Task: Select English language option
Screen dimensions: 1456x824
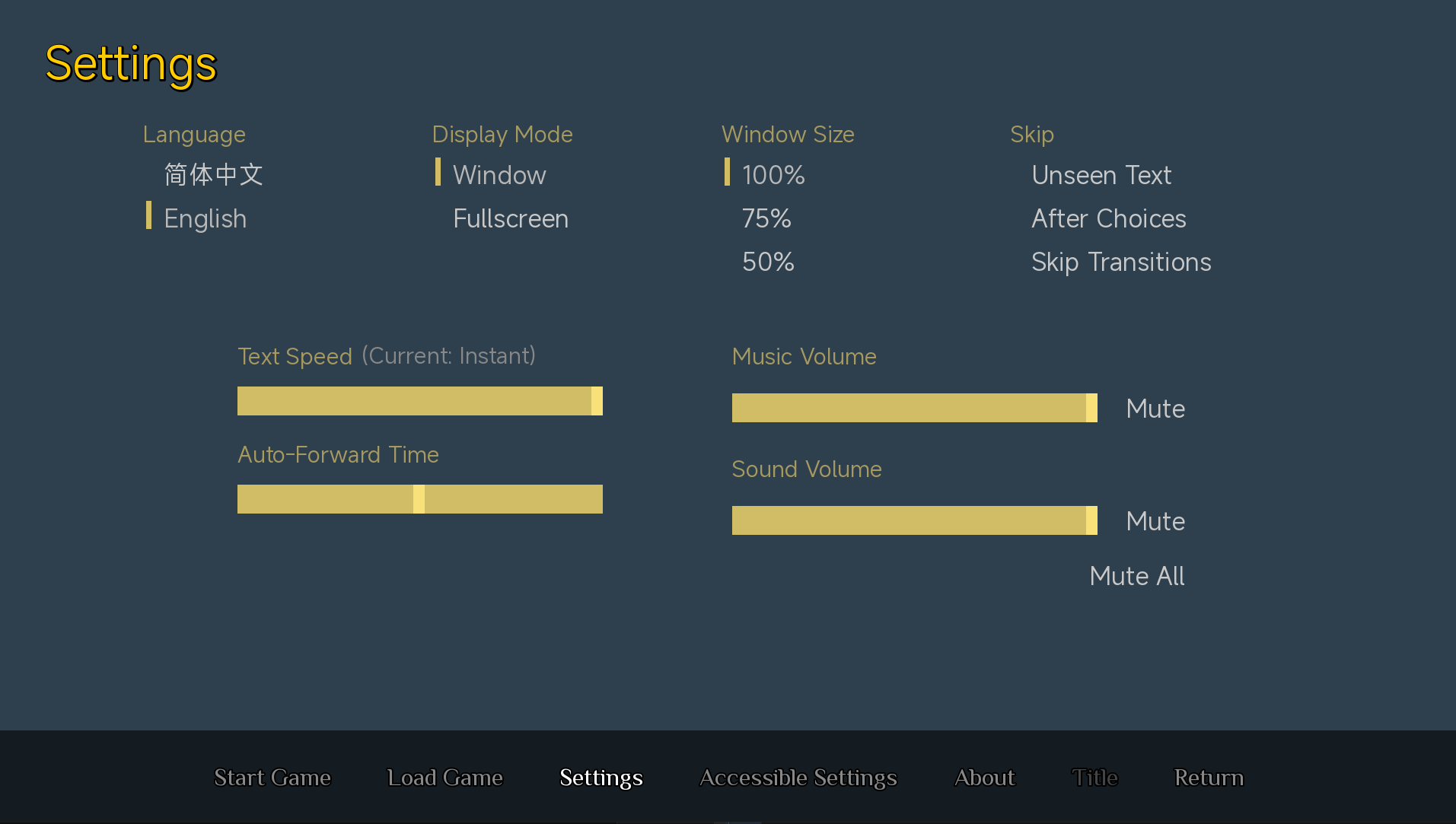Action: [205, 219]
